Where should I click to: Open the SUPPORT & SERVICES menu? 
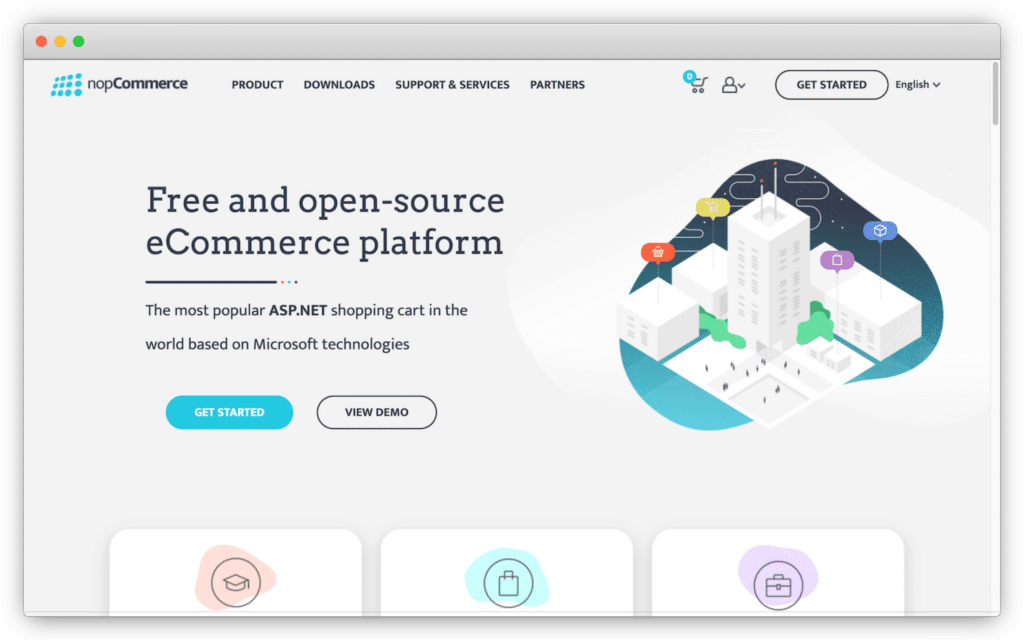(452, 85)
